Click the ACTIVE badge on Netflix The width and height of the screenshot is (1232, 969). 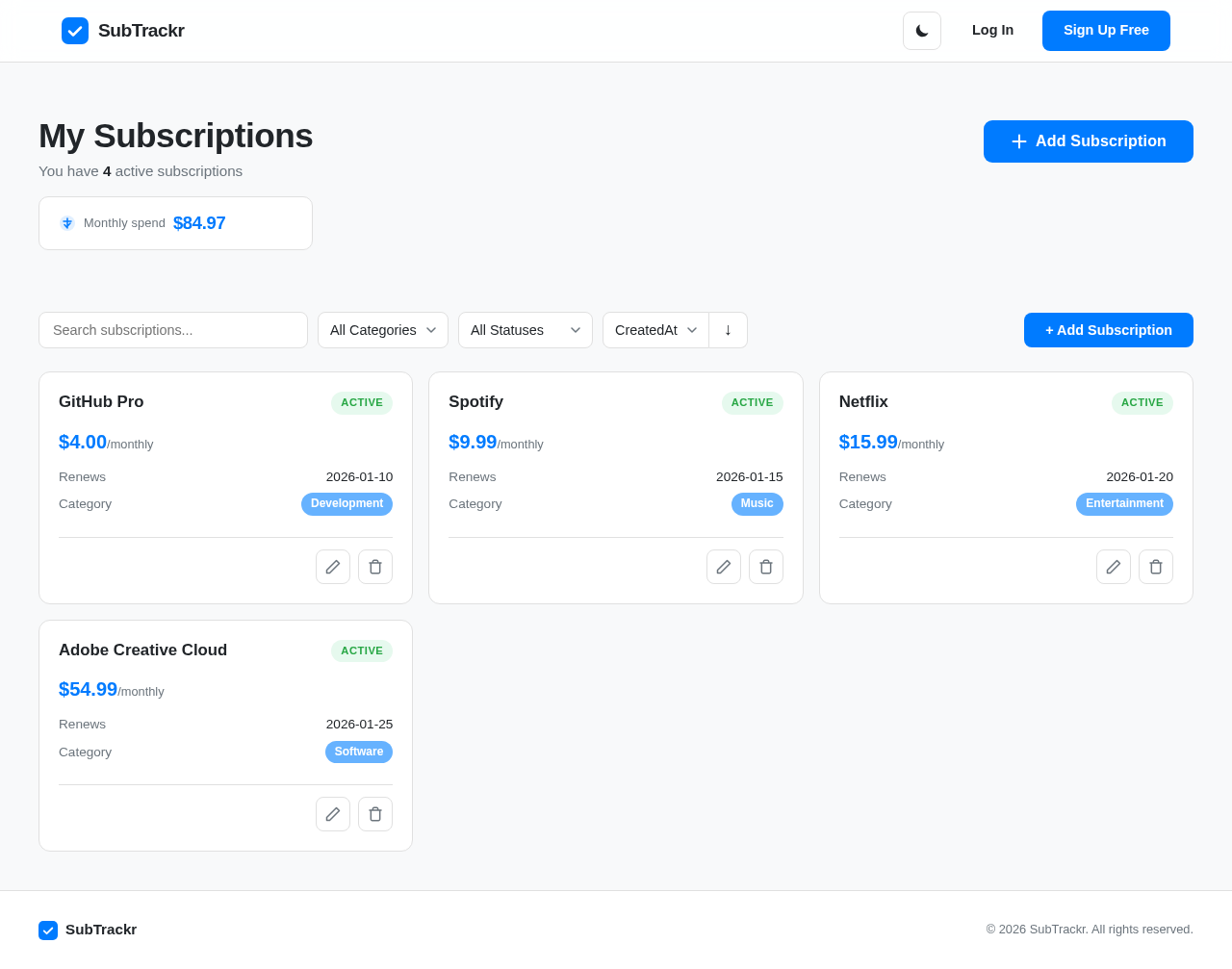pos(1142,403)
